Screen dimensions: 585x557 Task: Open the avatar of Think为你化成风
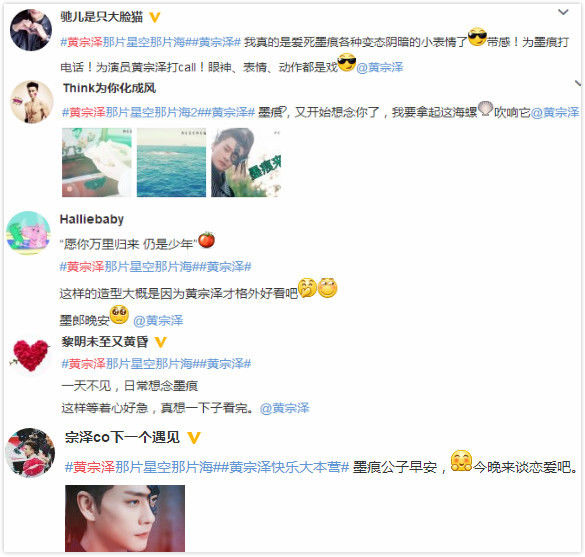[32, 101]
